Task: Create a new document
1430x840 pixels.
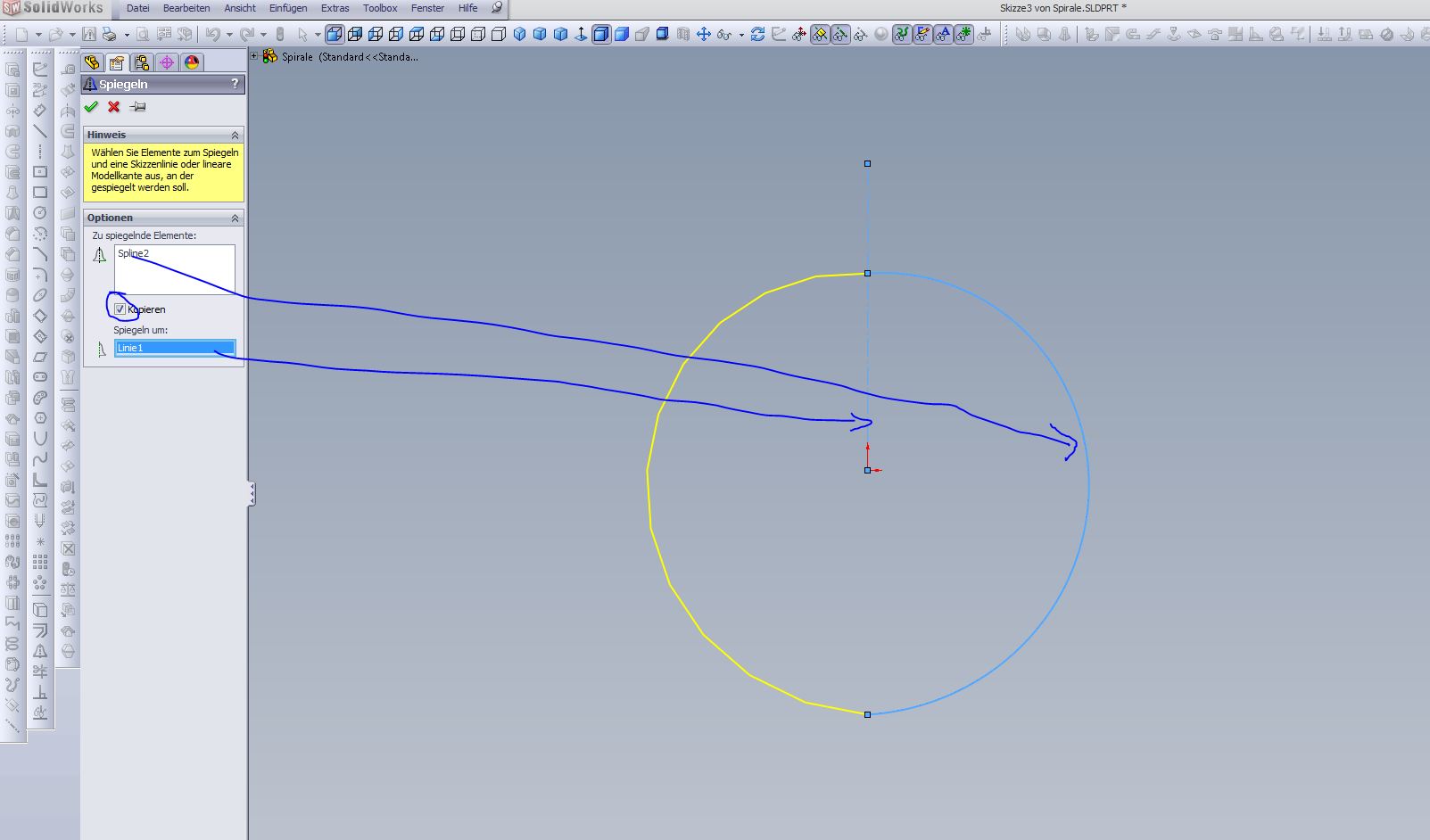Action: pyautogui.click(x=21, y=35)
